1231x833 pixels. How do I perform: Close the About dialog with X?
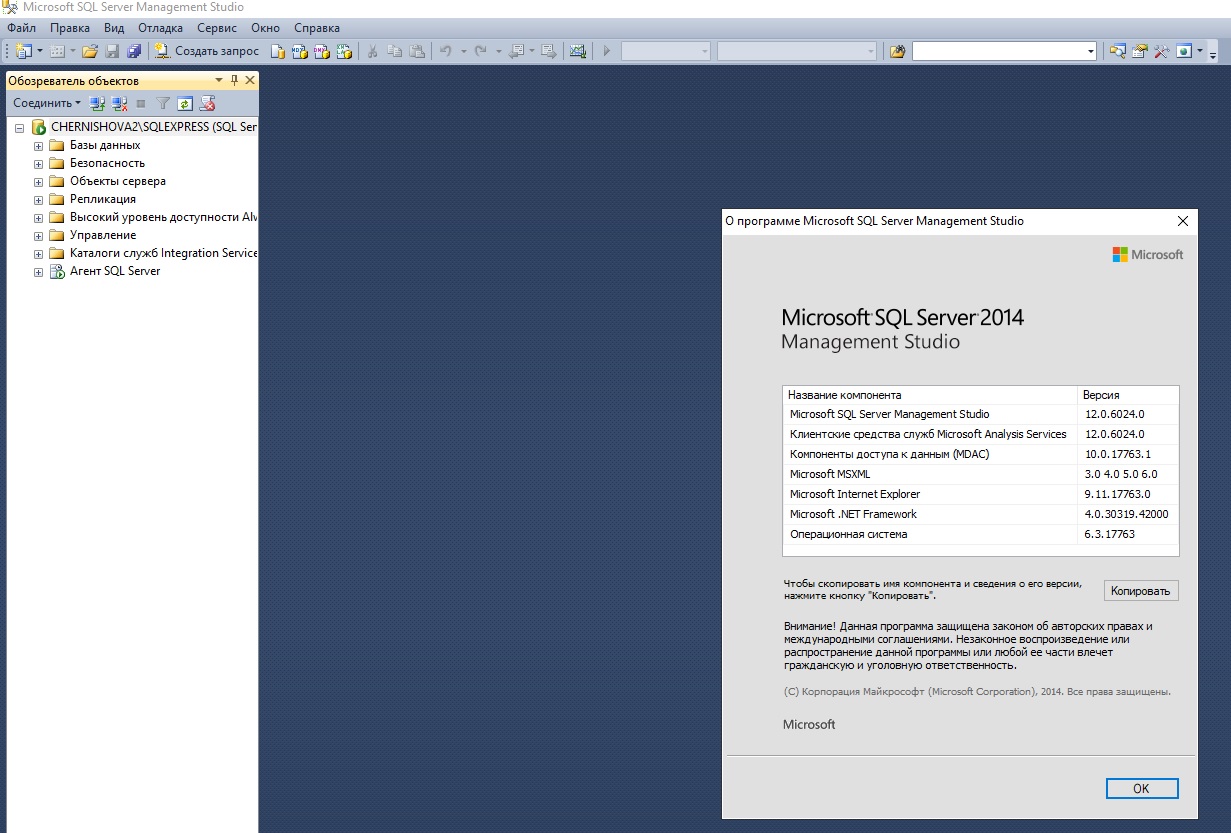tap(1182, 221)
